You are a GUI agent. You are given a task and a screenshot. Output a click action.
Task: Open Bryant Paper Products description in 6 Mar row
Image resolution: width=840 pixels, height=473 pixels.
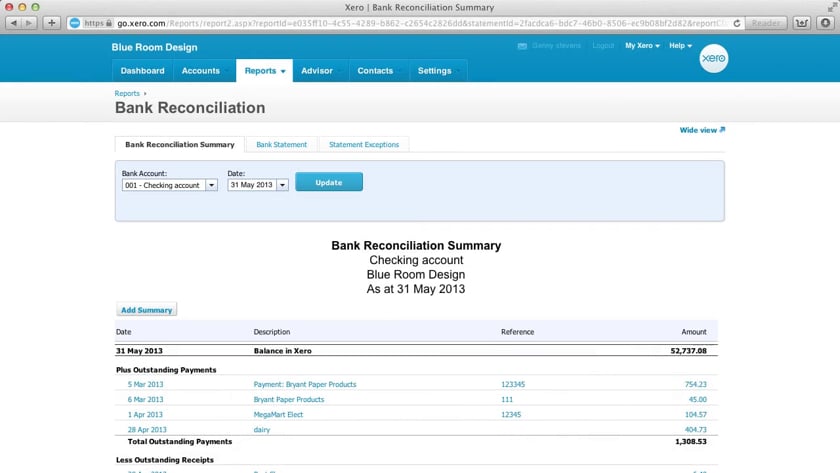[289, 400]
